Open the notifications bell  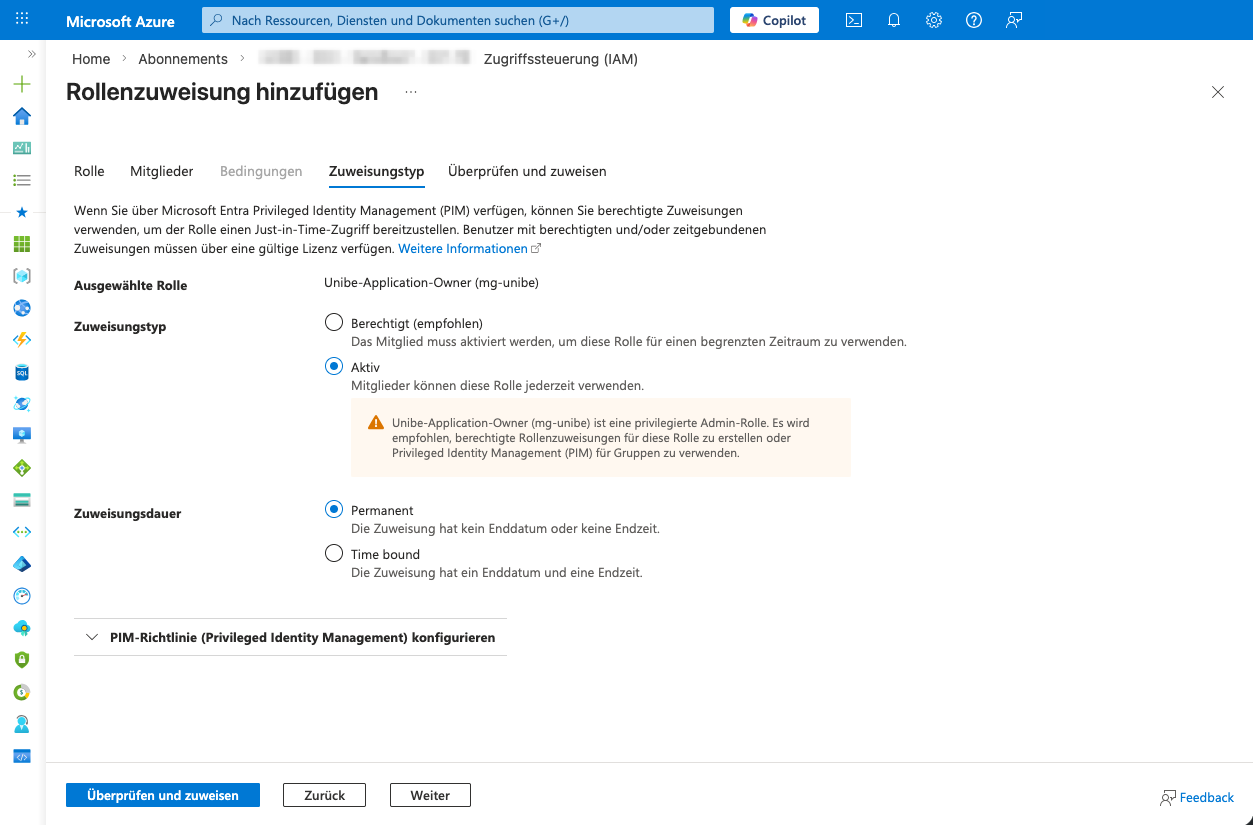(x=893, y=19)
